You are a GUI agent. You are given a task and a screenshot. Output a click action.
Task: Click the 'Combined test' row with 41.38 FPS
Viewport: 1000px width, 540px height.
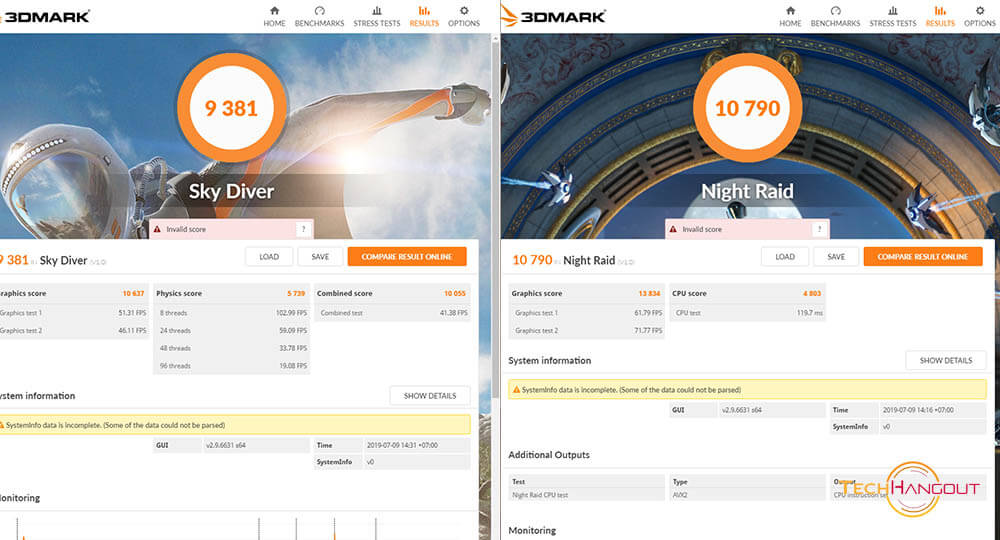point(393,313)
